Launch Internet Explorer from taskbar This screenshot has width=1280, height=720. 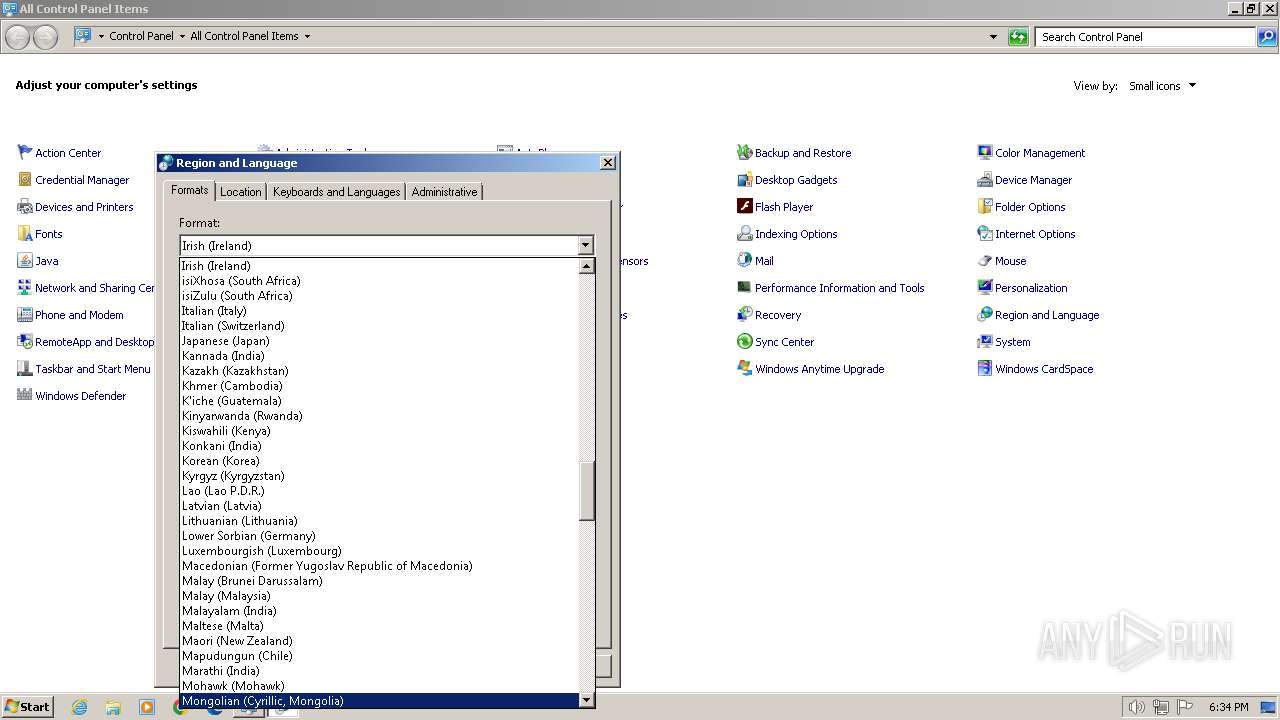[79, 707]
